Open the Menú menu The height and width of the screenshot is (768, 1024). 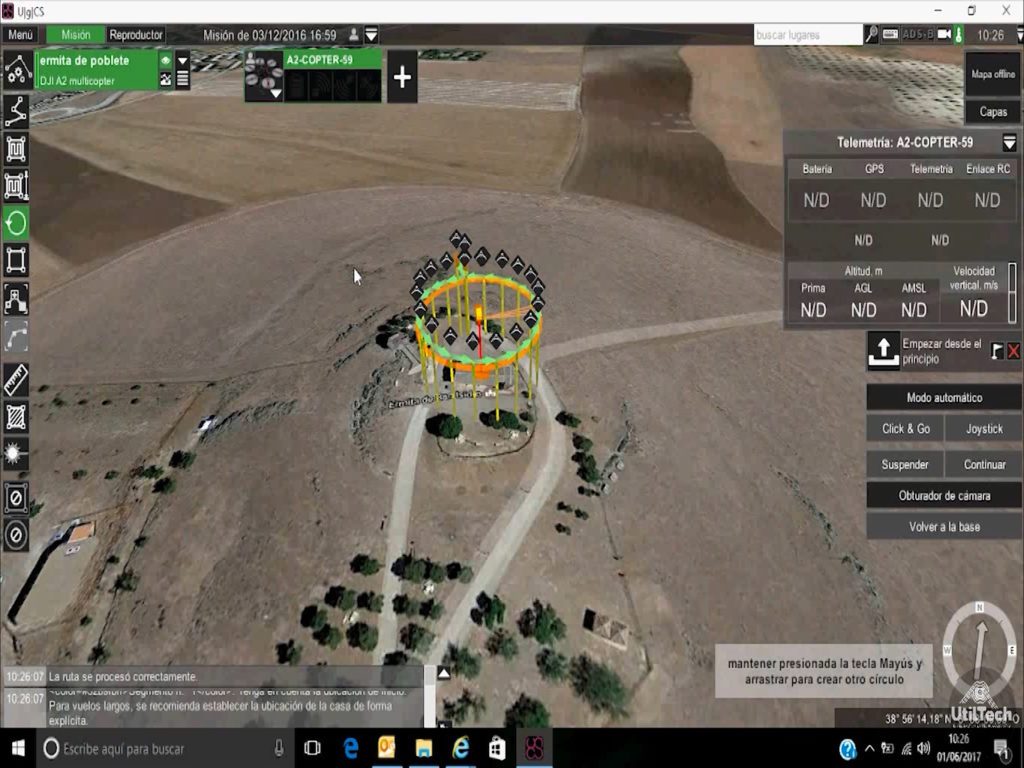(20, 35)
